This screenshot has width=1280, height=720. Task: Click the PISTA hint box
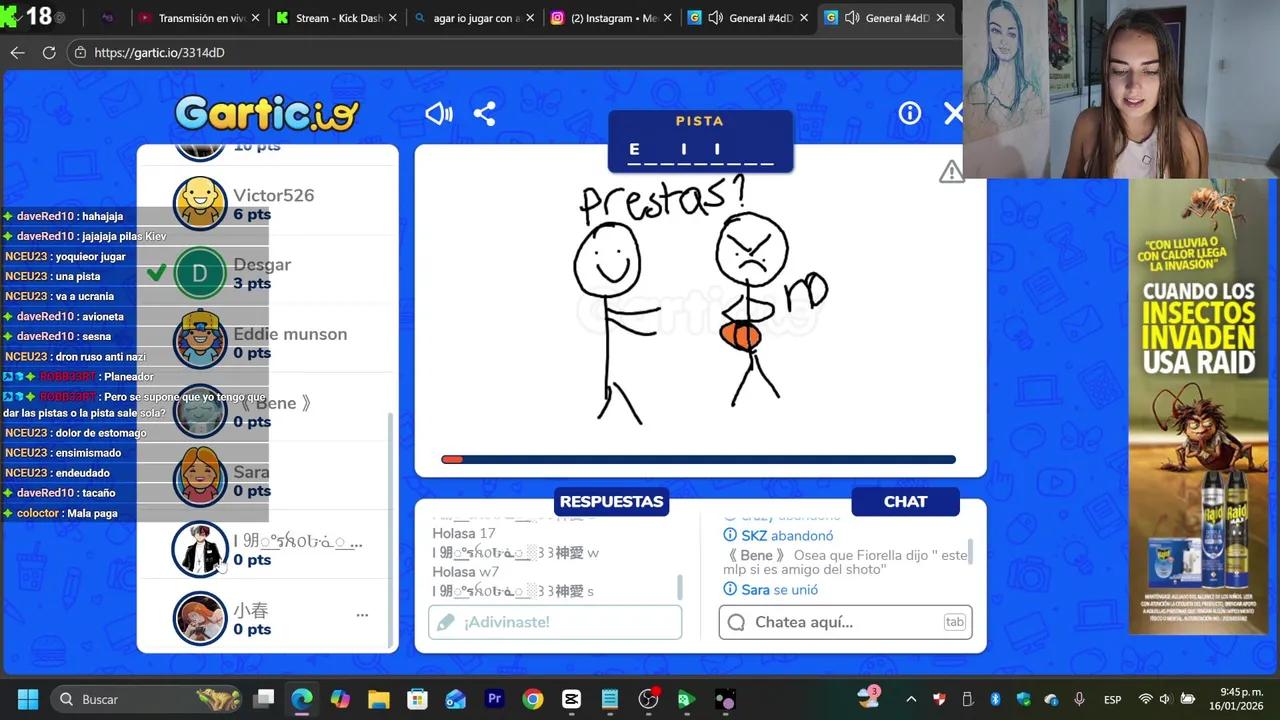pos(700,141)
